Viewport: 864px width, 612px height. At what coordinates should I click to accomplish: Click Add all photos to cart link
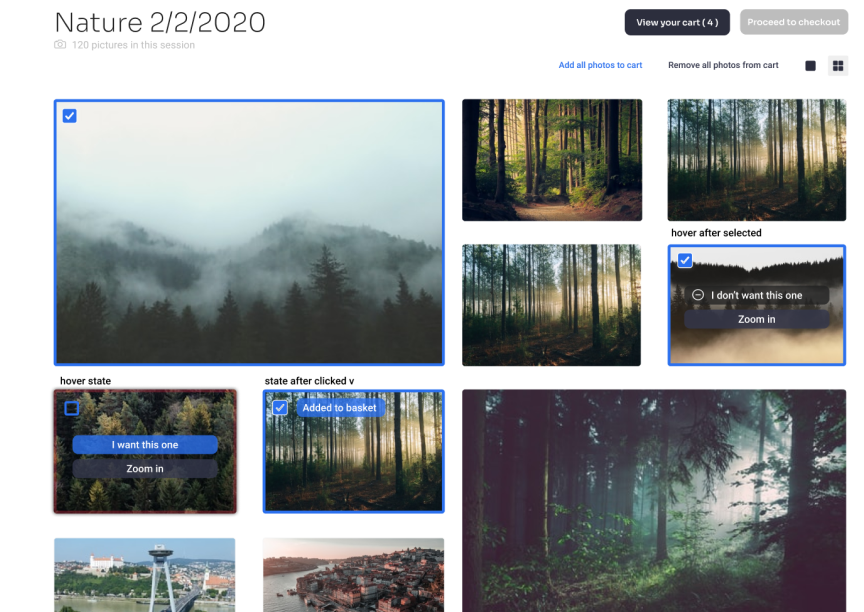[600, 65]
